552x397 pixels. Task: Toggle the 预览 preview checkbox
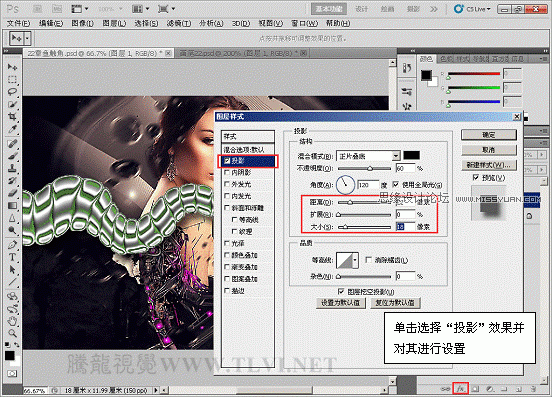click(x=476, y=177)
